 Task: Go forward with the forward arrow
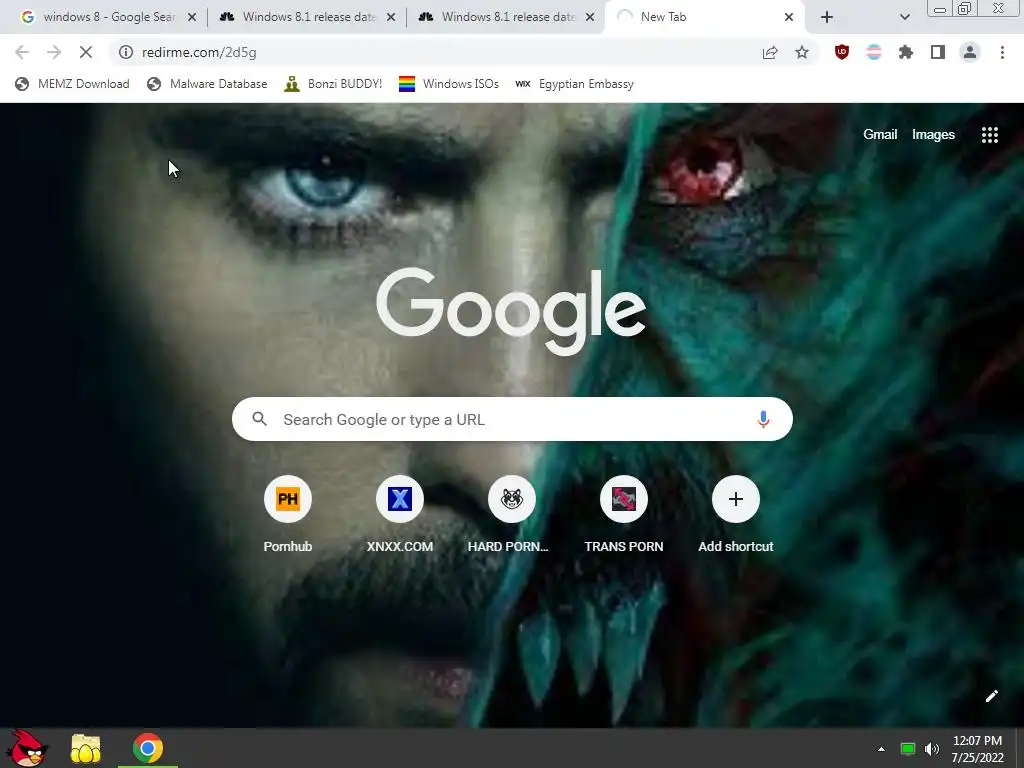(x=54, y=52)
